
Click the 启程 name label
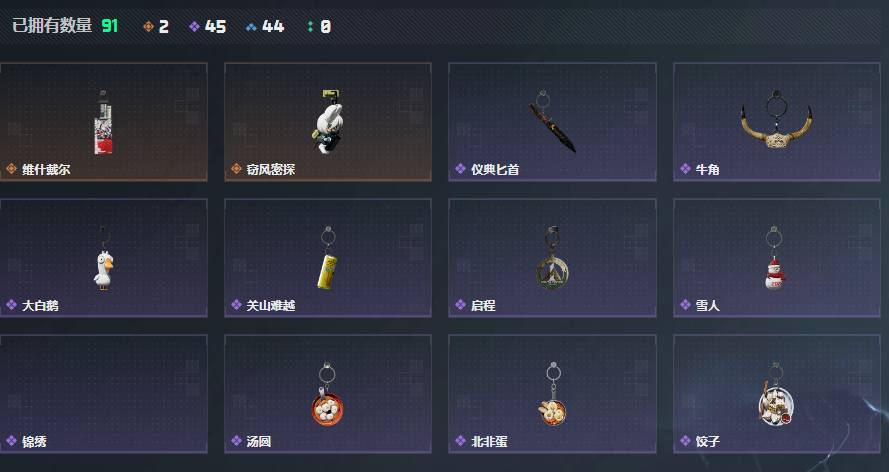tap(483, 305)
